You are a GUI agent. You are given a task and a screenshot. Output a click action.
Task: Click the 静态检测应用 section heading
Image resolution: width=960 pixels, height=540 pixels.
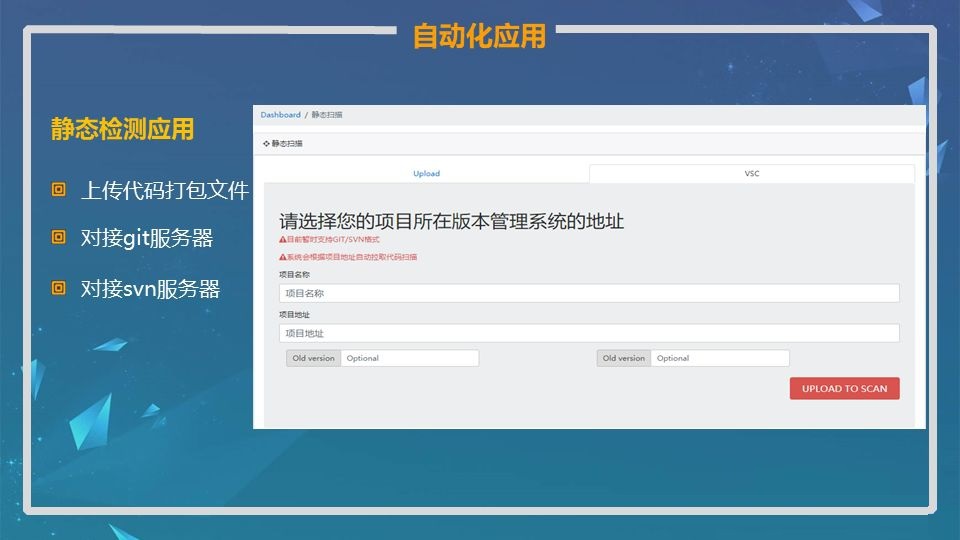point(122,129)
